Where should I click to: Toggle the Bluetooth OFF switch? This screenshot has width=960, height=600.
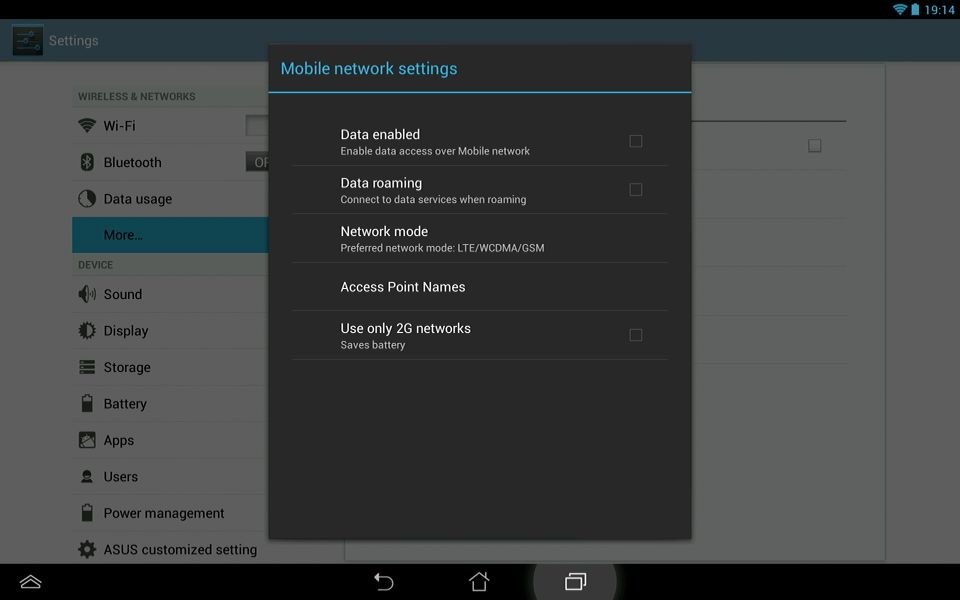tap(257, 162)
